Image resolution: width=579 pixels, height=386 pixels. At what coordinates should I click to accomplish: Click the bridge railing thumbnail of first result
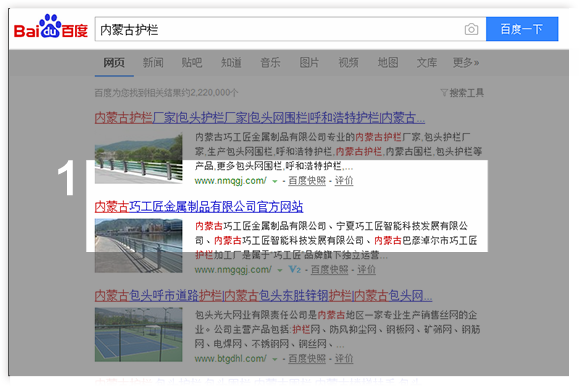(x=138, y=158)
